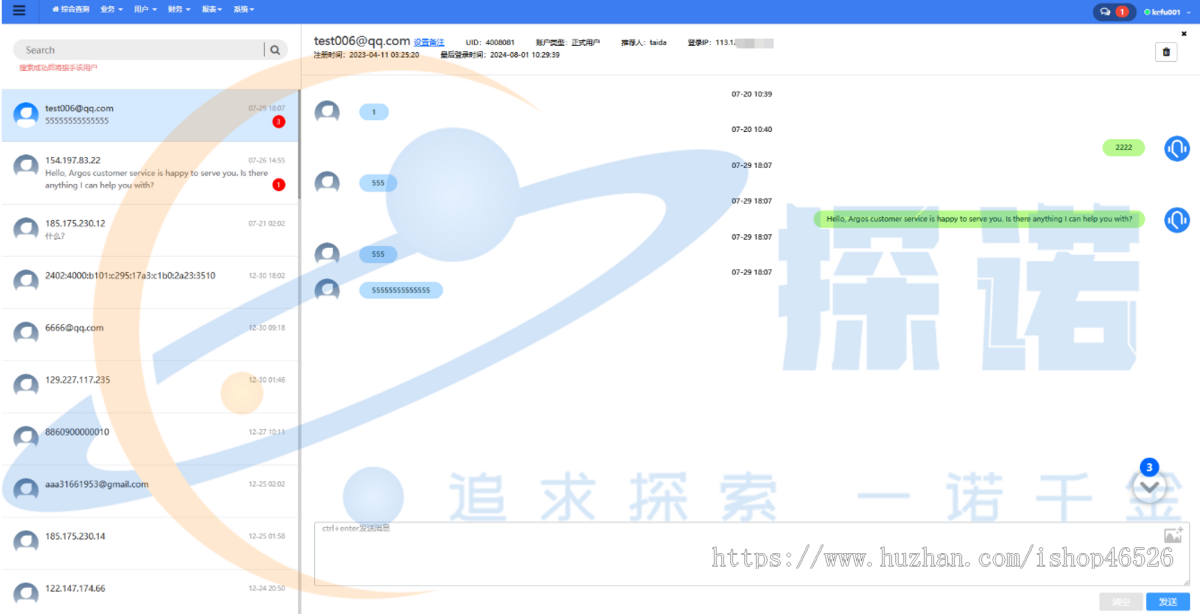Screen dimensions: 1200x614
Task: Open the 报表 dropdown menu
Action: coord(211,9)
